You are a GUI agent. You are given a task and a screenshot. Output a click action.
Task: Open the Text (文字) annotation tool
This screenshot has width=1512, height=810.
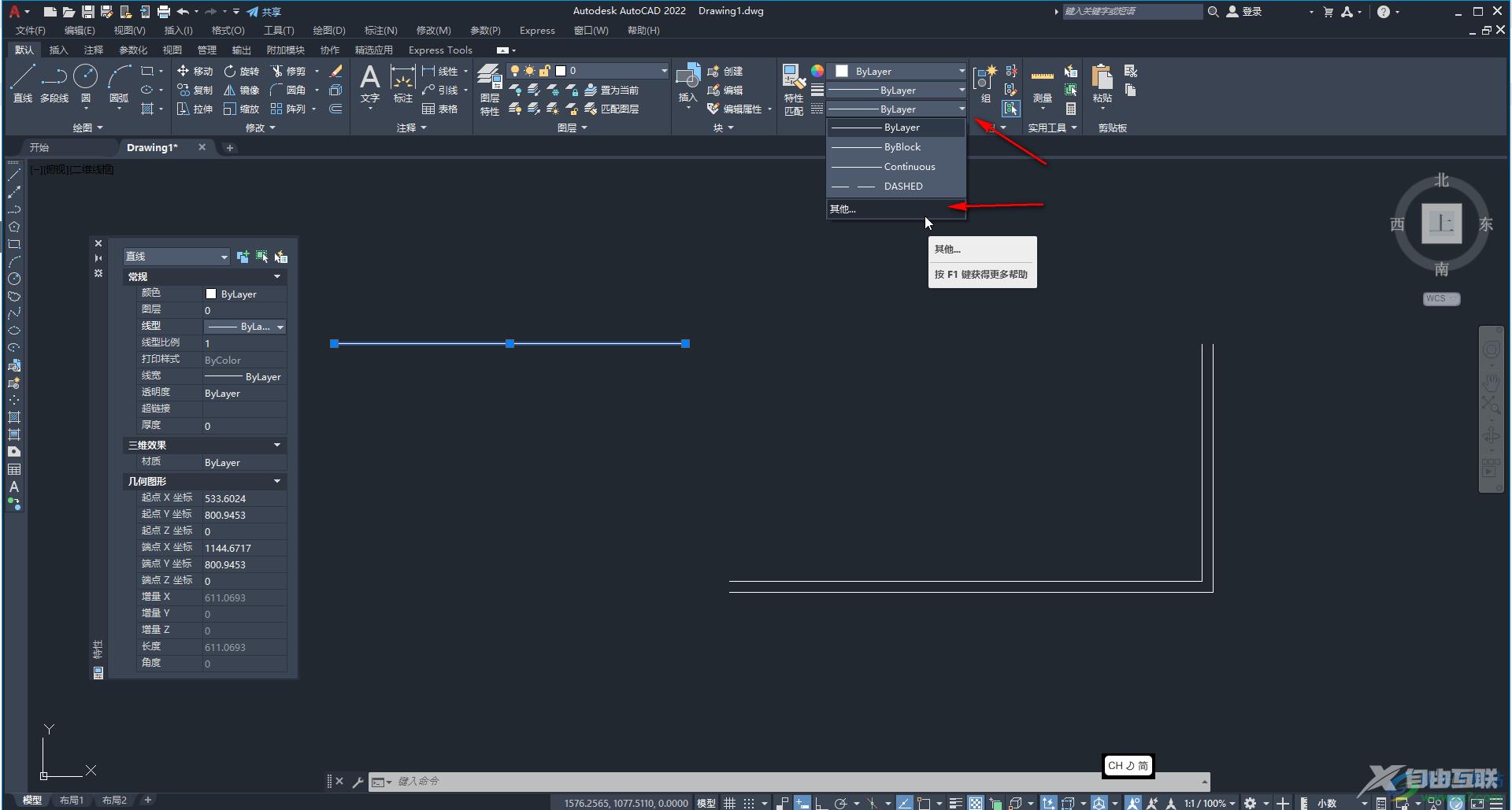tap(369, 83)
